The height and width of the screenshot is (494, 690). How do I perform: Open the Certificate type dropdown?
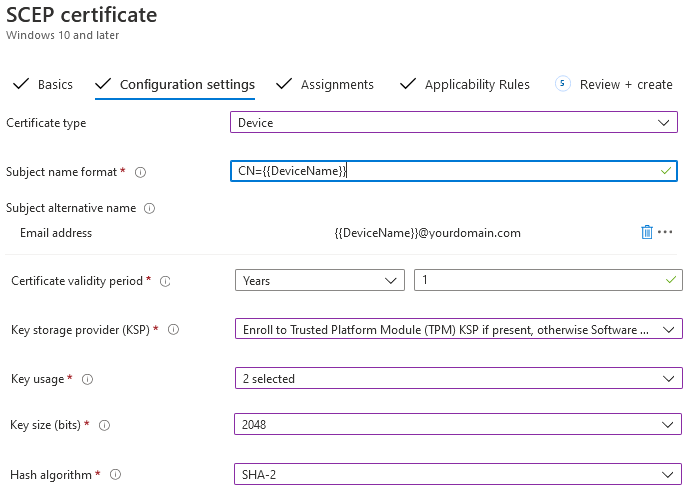pos(454,122)
